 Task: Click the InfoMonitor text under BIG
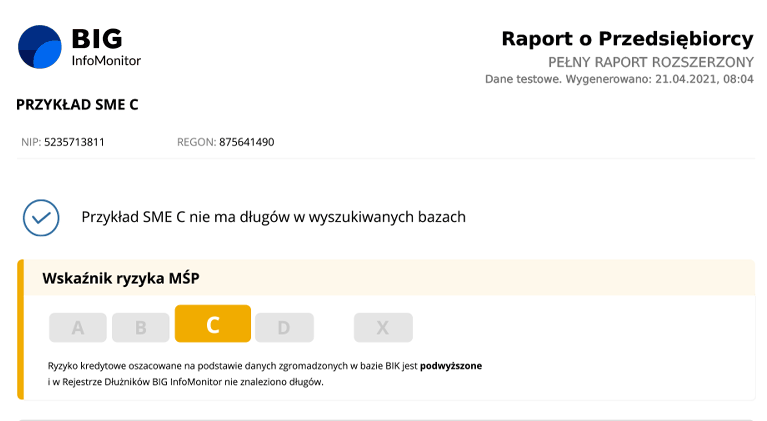(106, 61)
